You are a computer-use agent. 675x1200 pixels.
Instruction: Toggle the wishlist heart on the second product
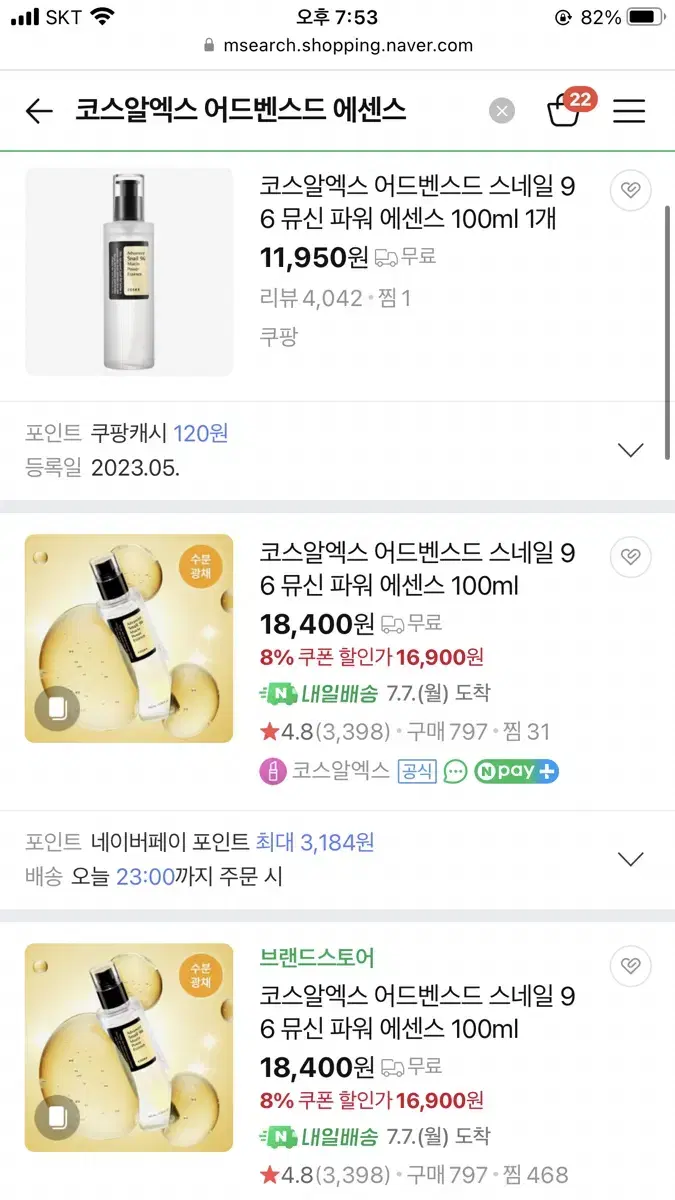click(x=630, y=557)
